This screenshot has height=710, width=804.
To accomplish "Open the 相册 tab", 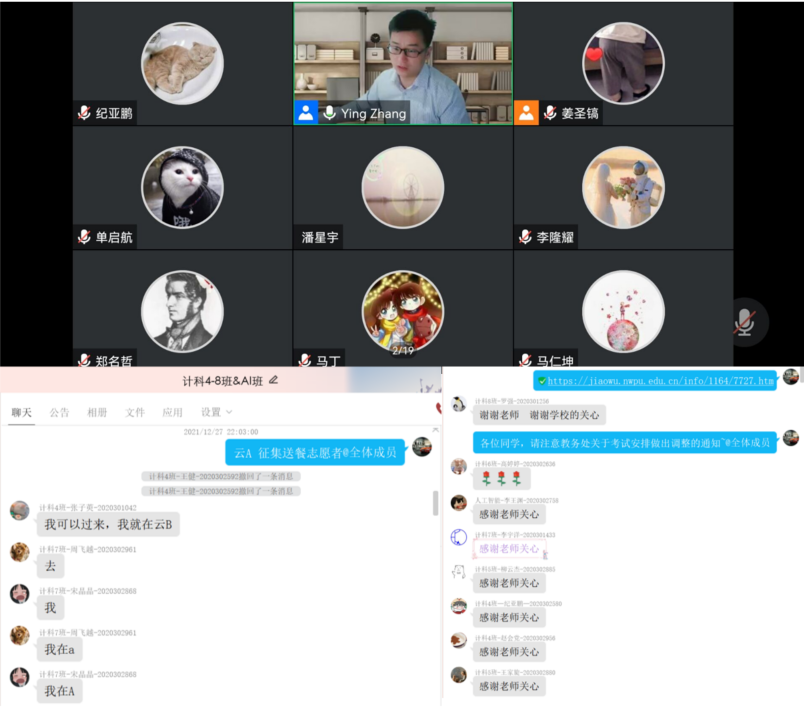I will click(x=97, y=412).
